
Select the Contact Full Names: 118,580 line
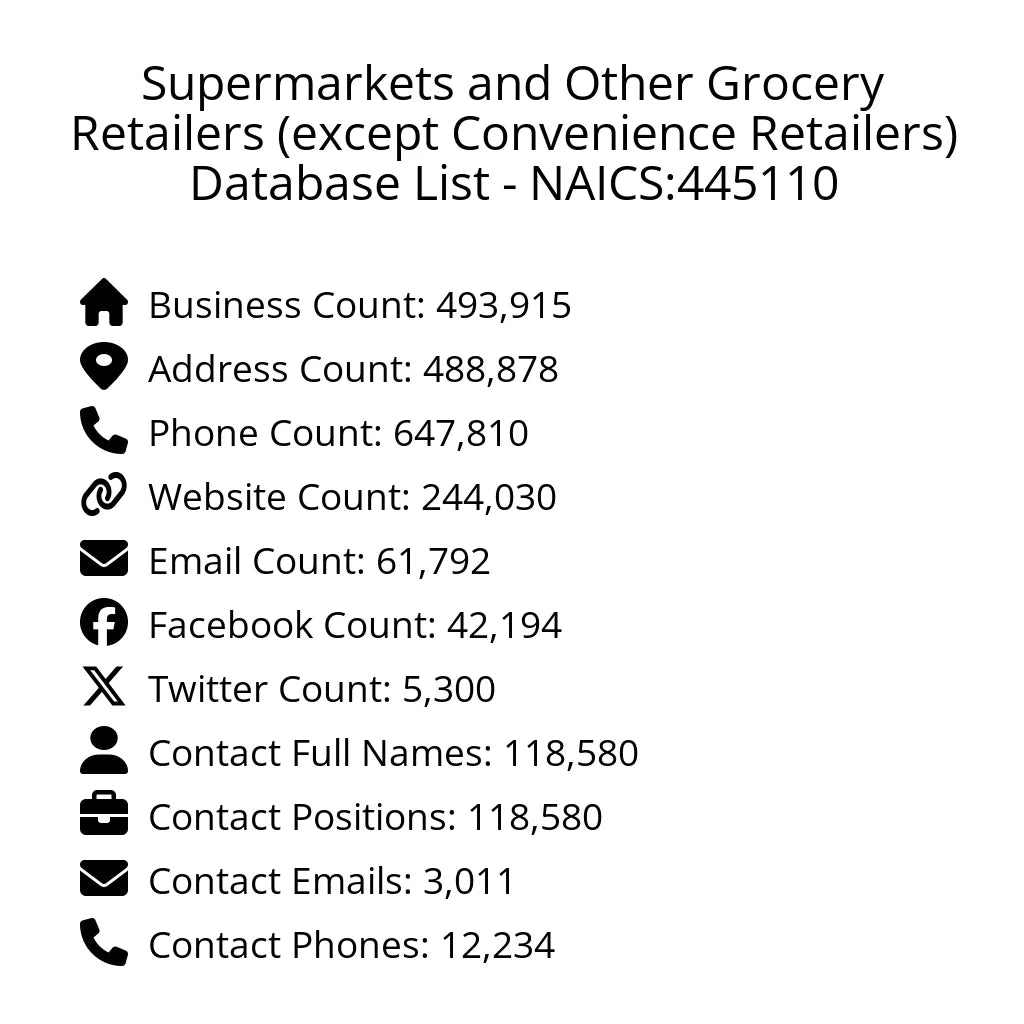point(393,753)
